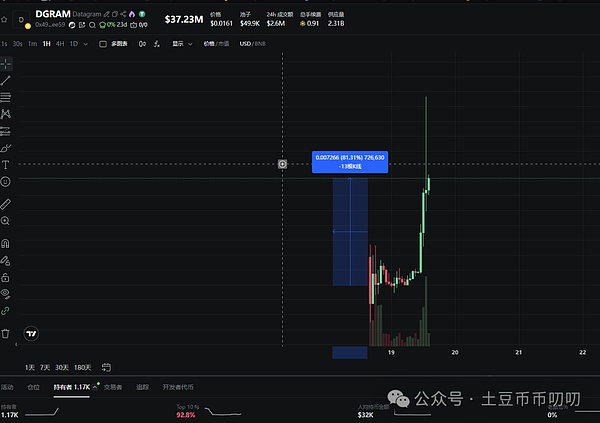This screenshot has height=423, width=600.
Task: Set chart range to 30天
Action: click(x=62, y=367)
